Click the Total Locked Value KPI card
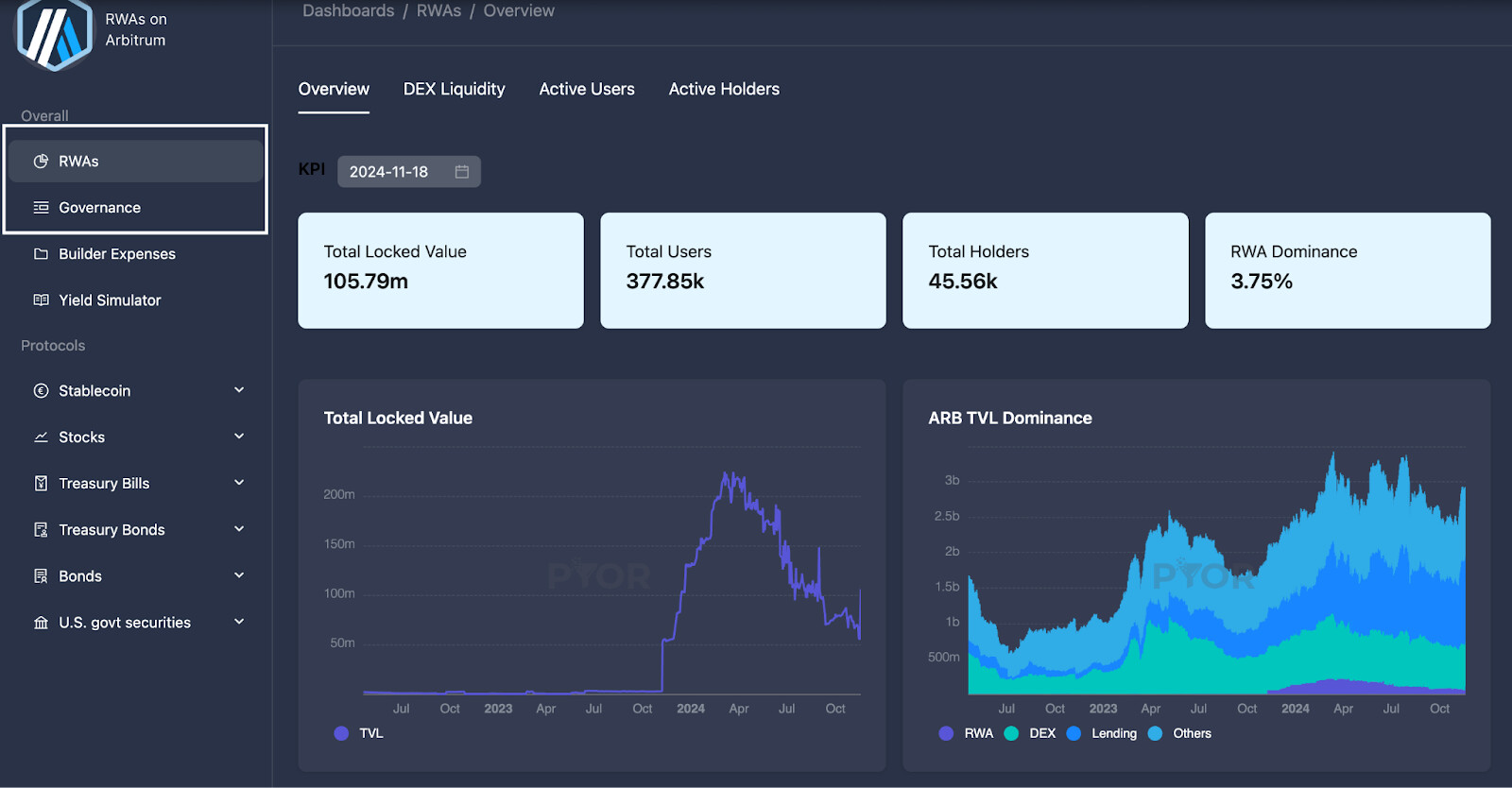 (440, 270)
